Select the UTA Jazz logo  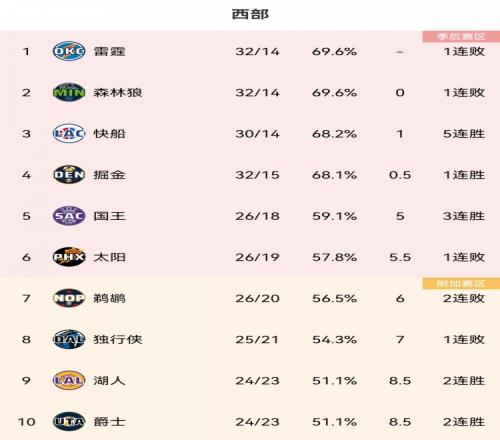click(x=69, y=422)
